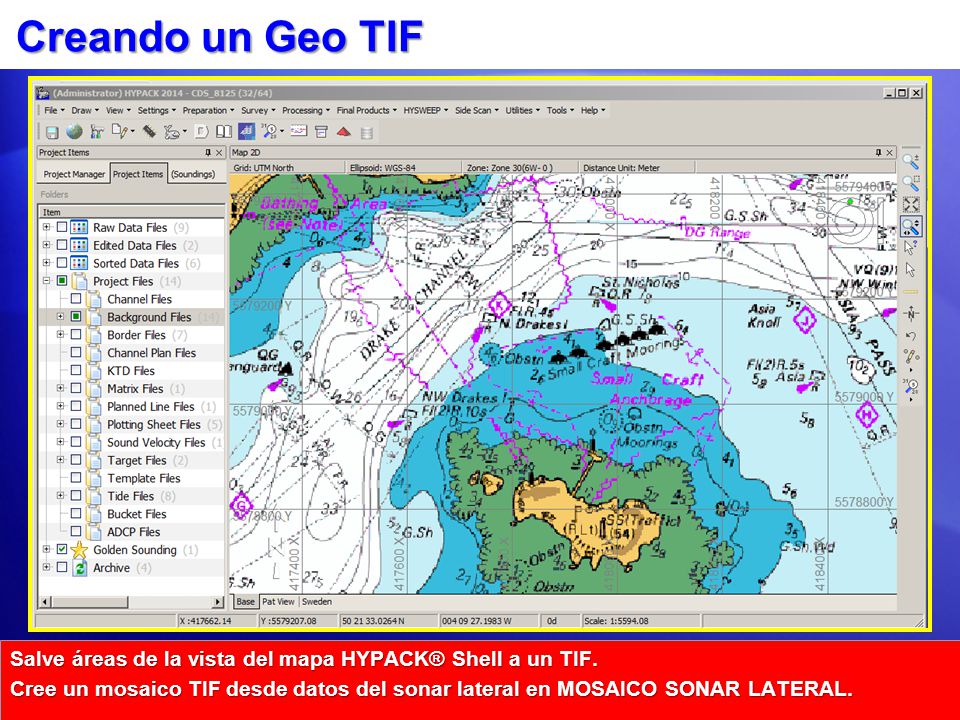Click the red 3D terrain model icon

pos(343,132)
